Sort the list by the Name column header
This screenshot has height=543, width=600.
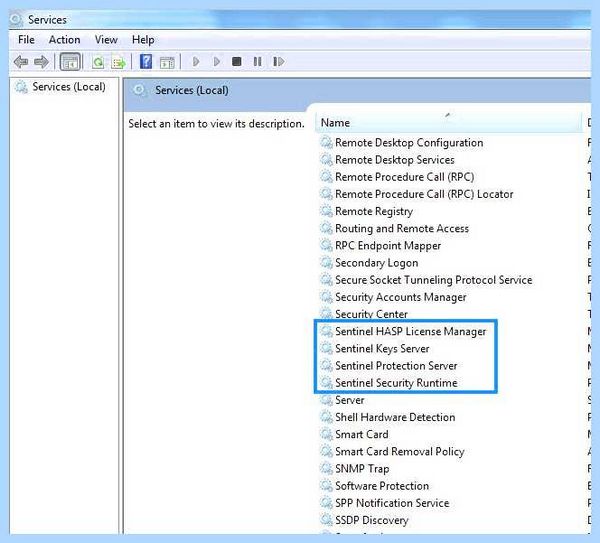(x=449, y=123)
